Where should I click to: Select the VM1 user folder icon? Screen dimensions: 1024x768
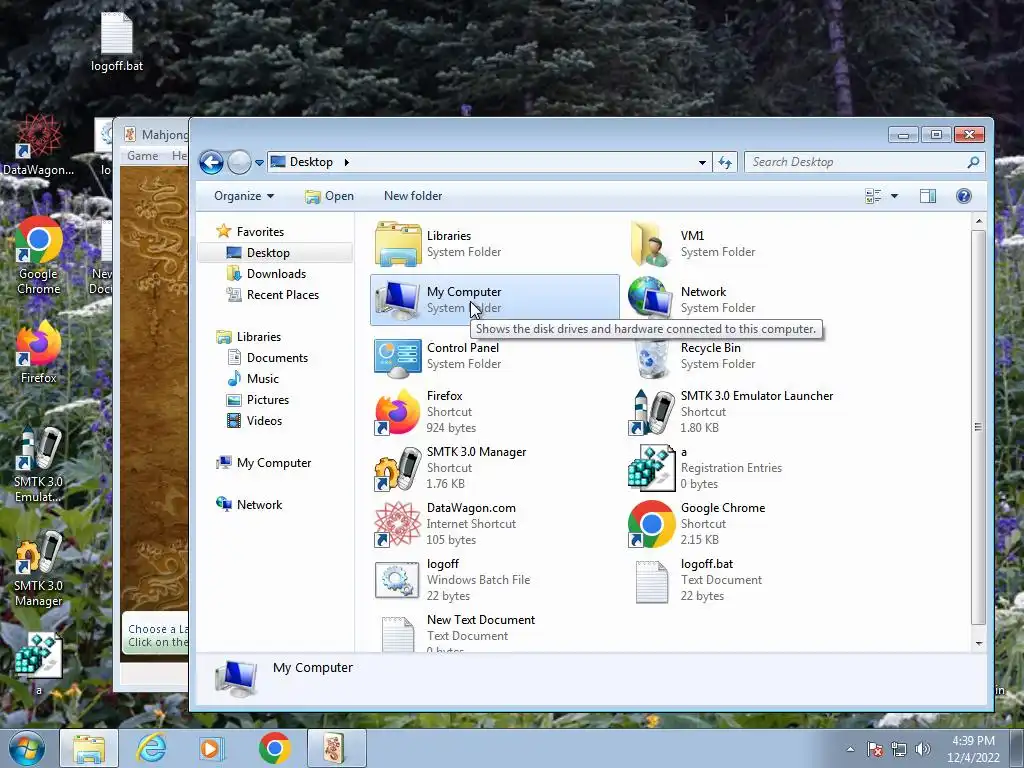tap(650, 244)
